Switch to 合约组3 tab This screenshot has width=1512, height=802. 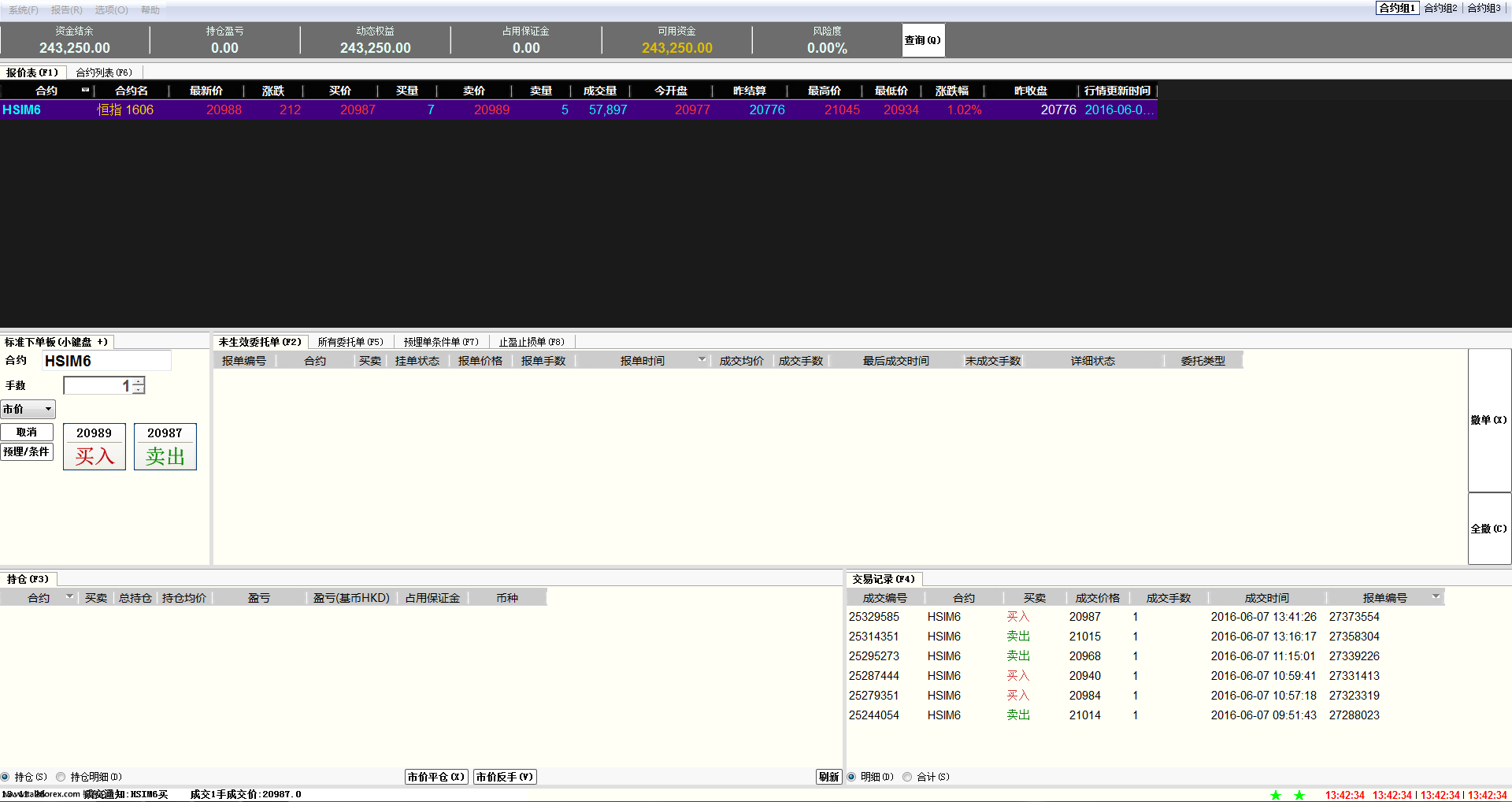tap(1484, 8)
